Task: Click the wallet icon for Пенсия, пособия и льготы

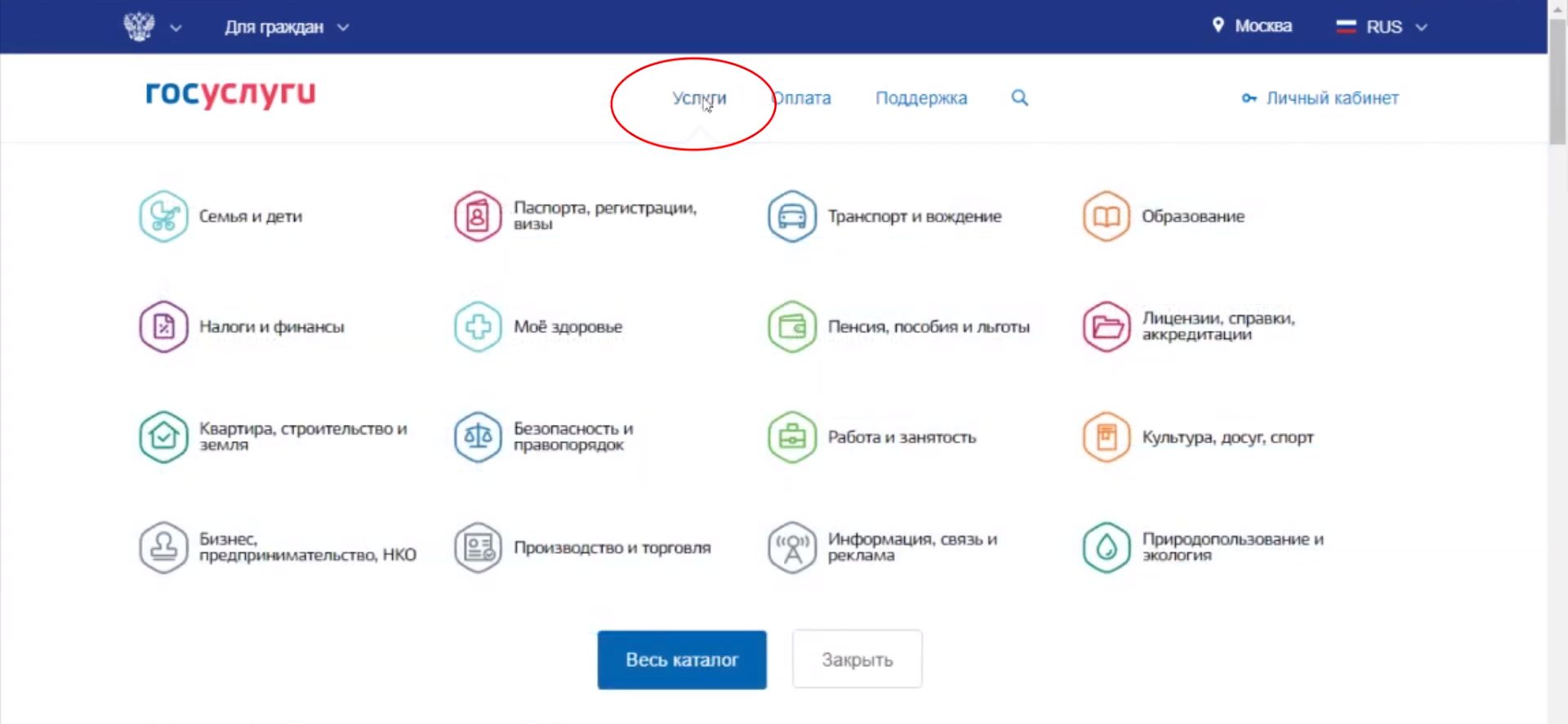Action: 791,327
